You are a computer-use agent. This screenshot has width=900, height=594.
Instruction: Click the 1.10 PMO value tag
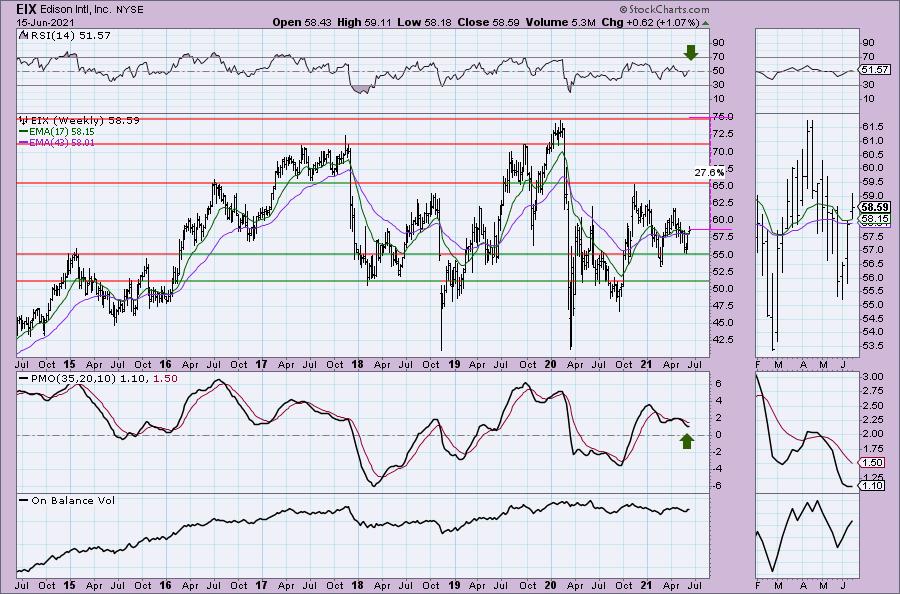[872, 486]
